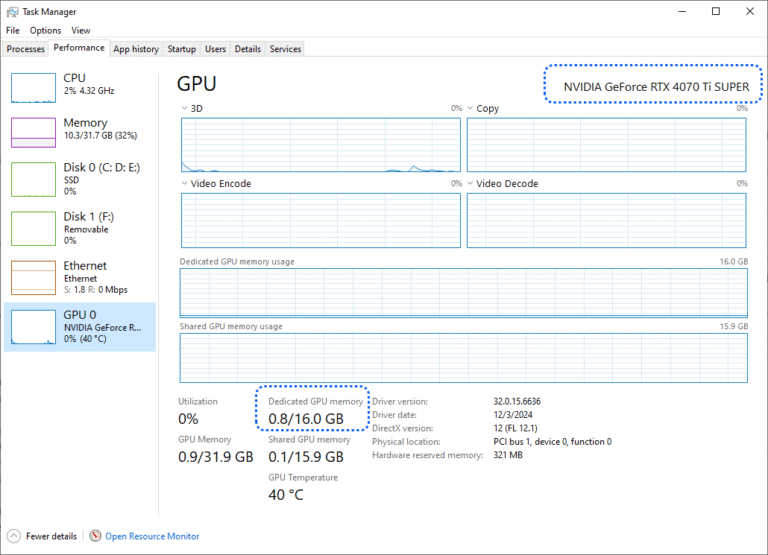Open Resource Monitor link

pyautogui.click(x=152, y=536)
